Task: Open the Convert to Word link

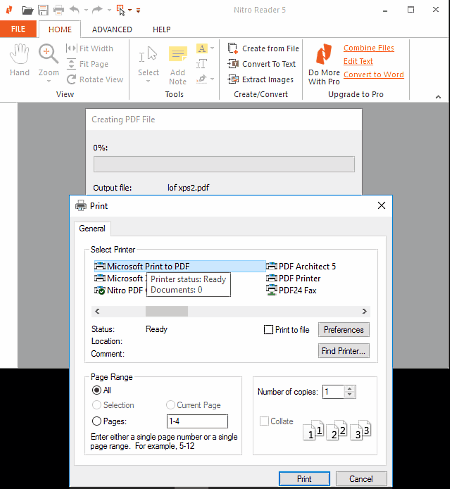Action: (374, 74)
